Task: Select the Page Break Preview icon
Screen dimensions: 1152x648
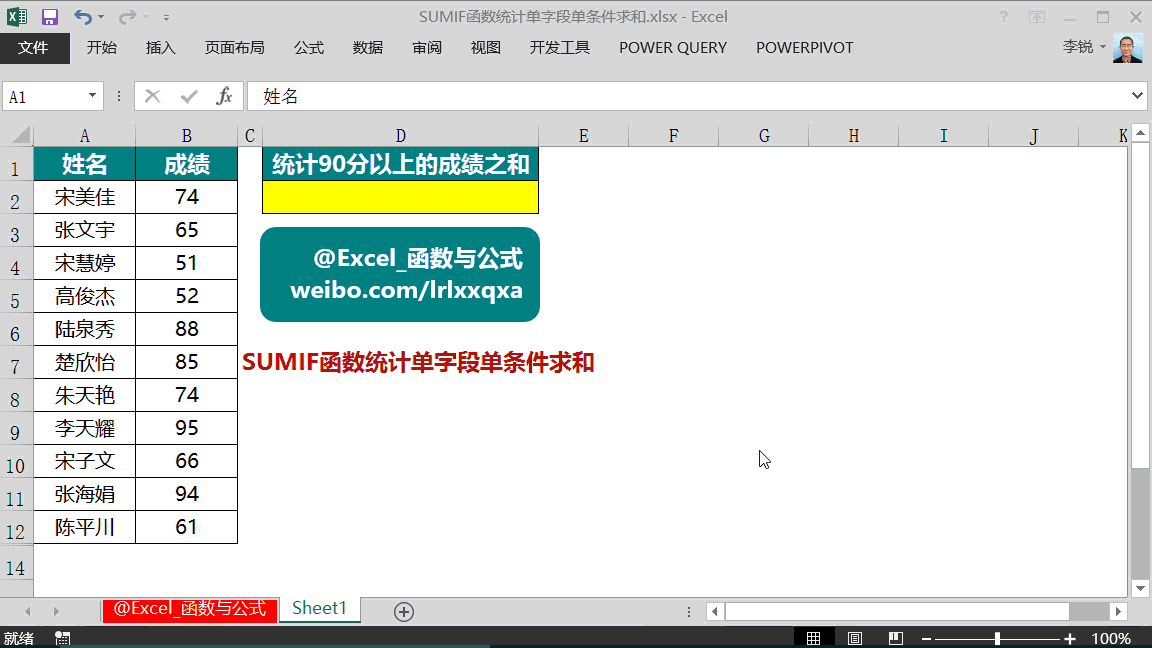Action: coord(895,636)
